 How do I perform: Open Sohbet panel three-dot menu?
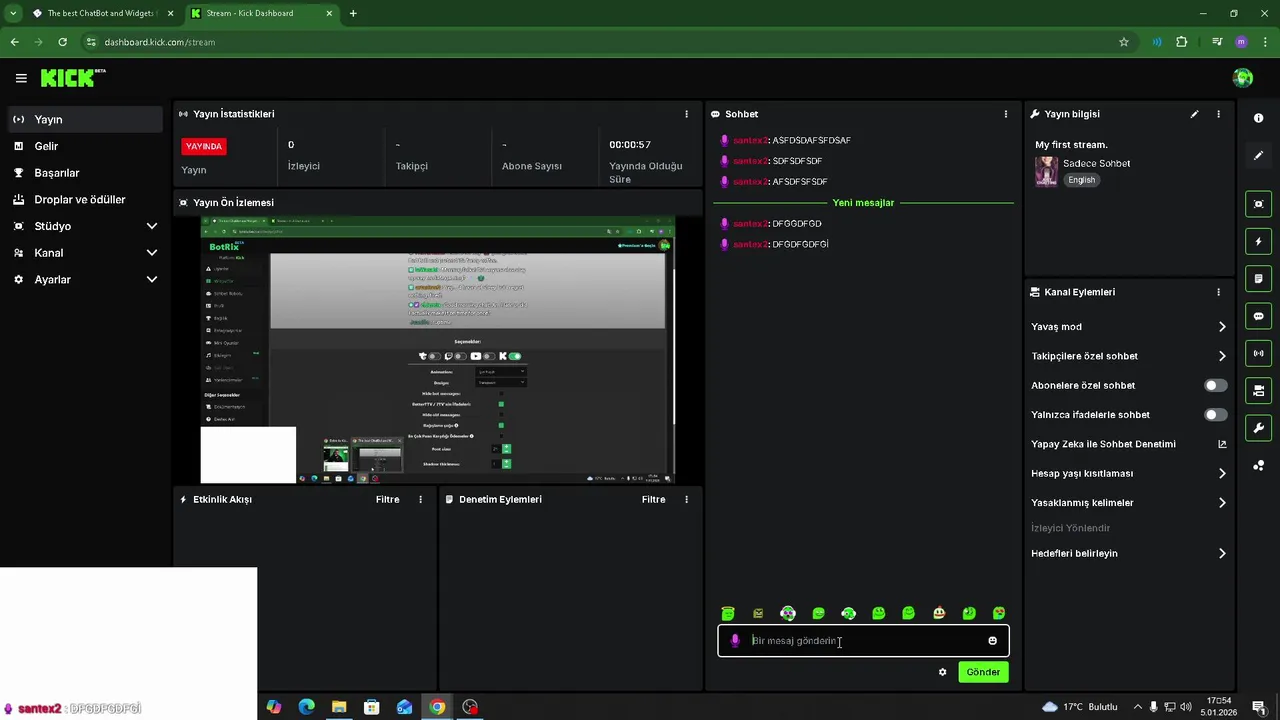tap(1006, 114)
